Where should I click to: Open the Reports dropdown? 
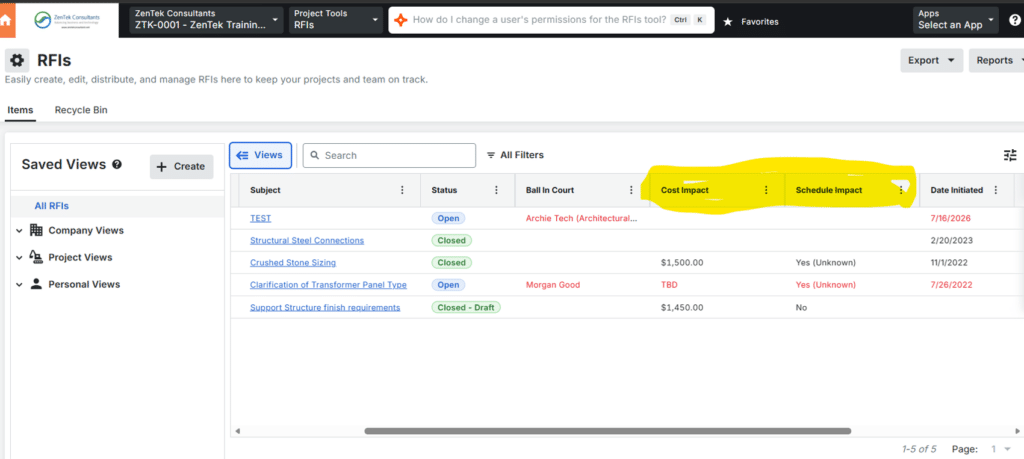pyautogui.click(x=996, y=60)
